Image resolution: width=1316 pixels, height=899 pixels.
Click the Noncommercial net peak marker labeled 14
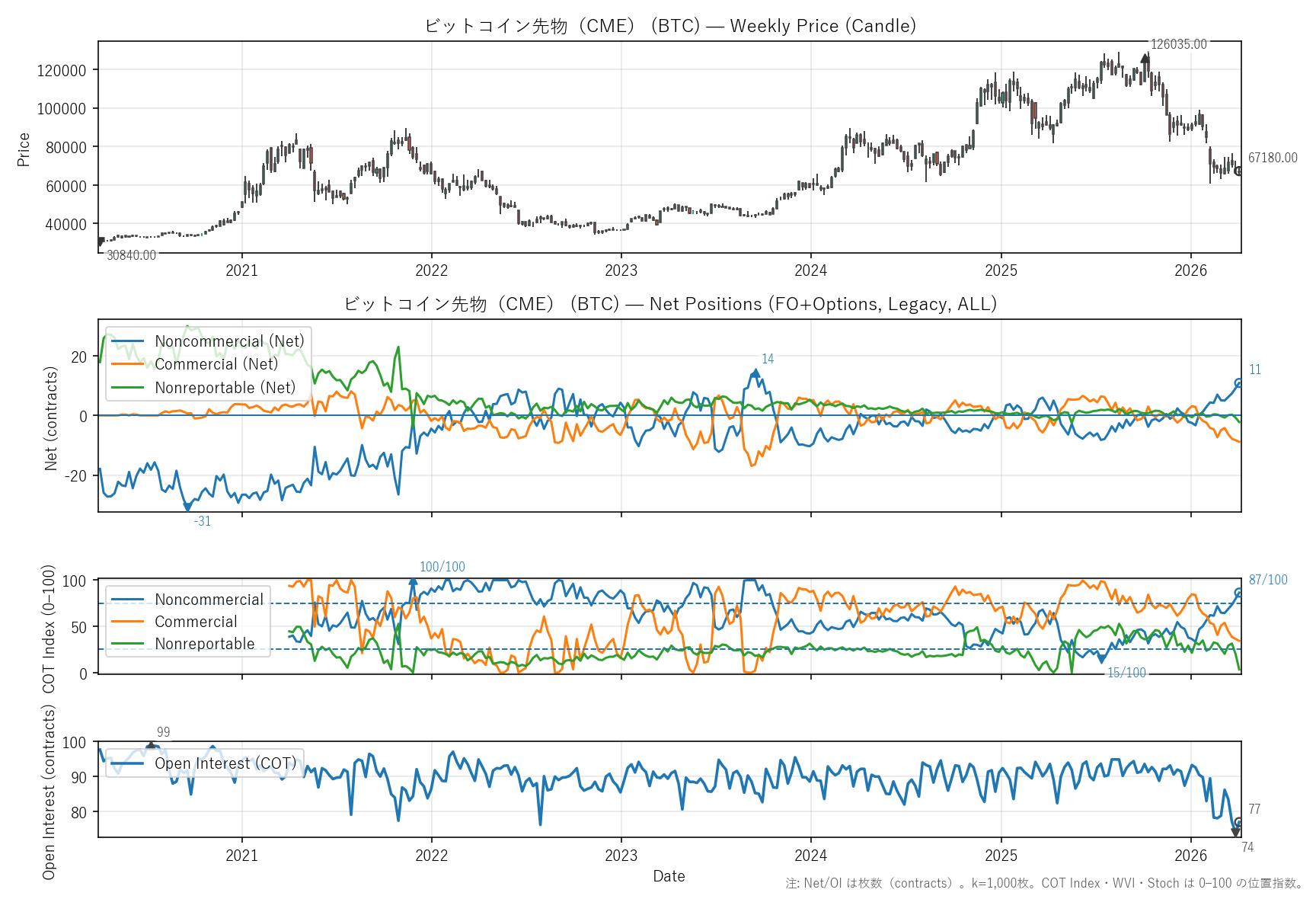coord(755,373)
